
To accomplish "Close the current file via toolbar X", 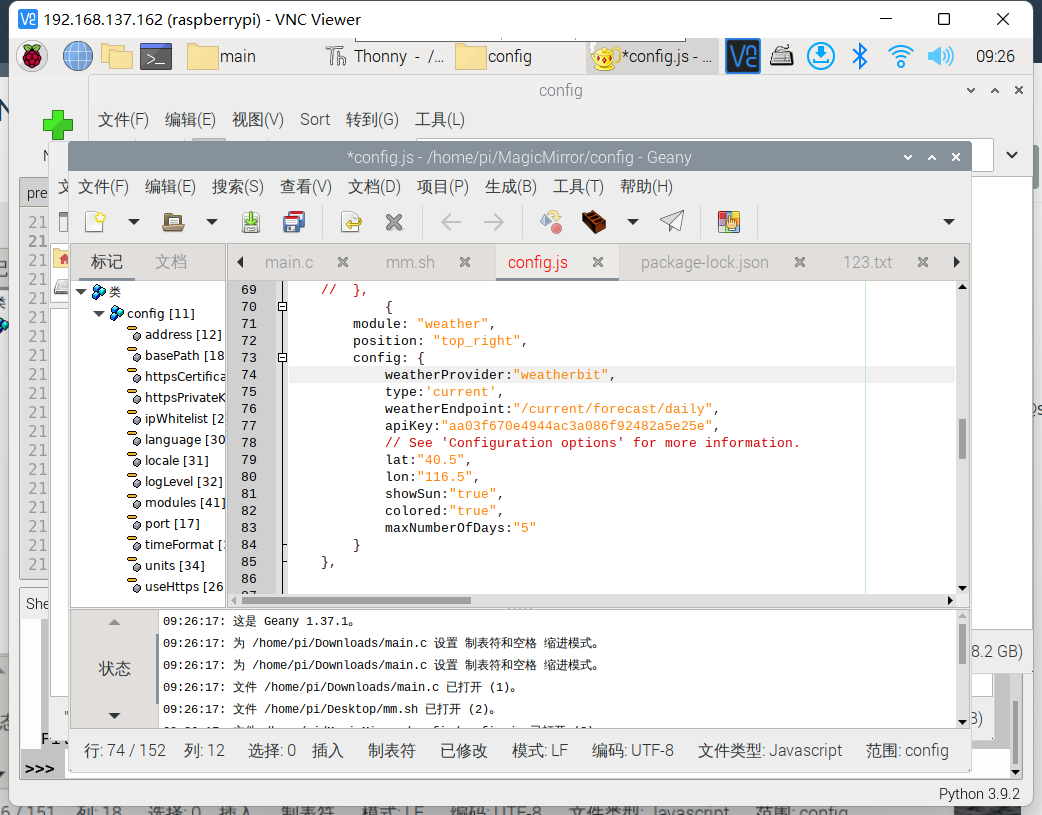I will click(x=394, y=221).
